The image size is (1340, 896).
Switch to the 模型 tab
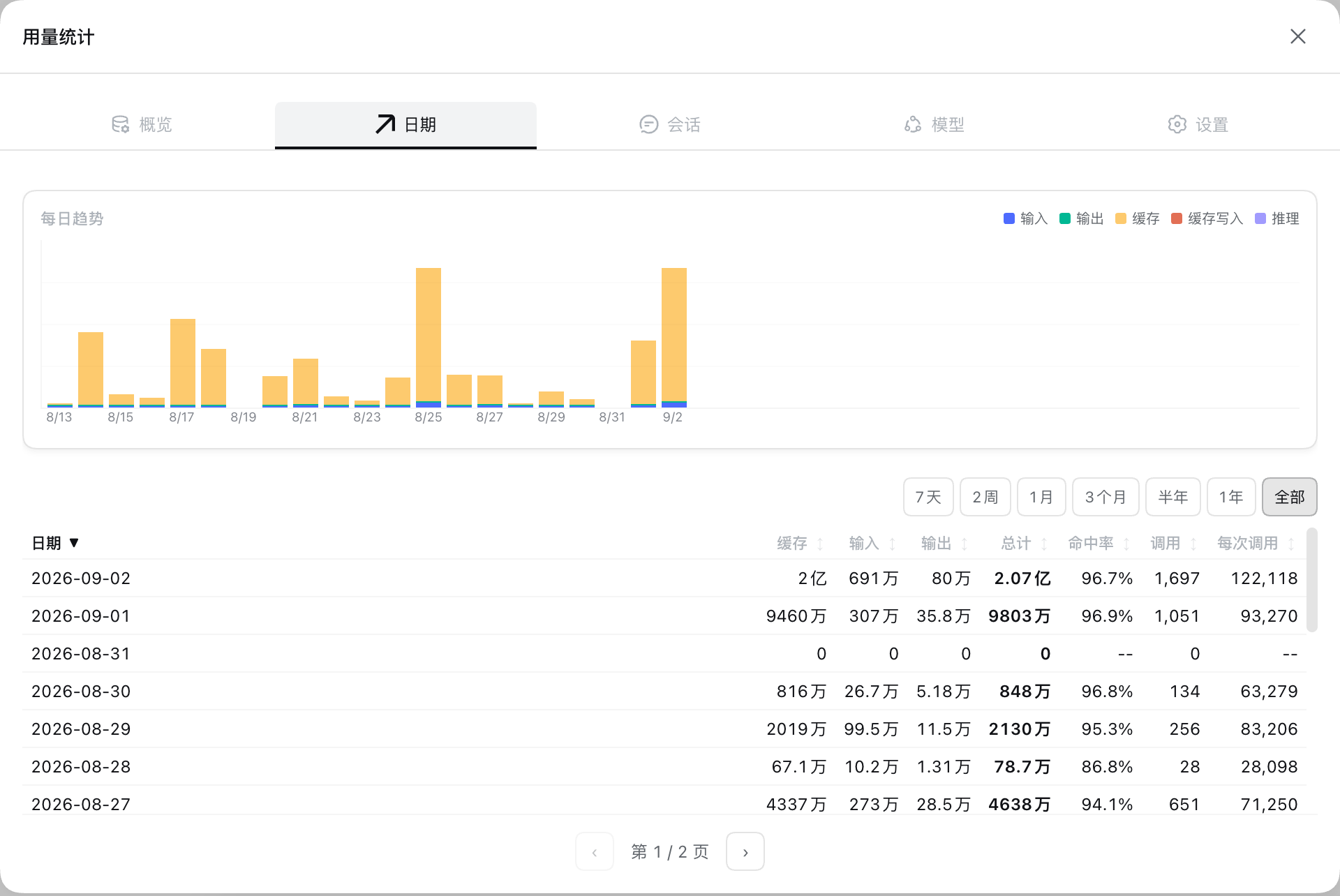[x=933, y=125]
